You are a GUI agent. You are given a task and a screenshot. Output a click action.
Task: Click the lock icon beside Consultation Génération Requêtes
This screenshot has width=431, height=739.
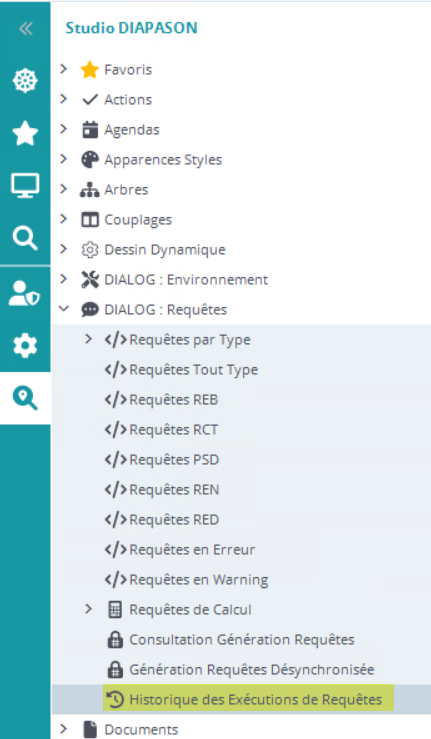coord(115,640)
